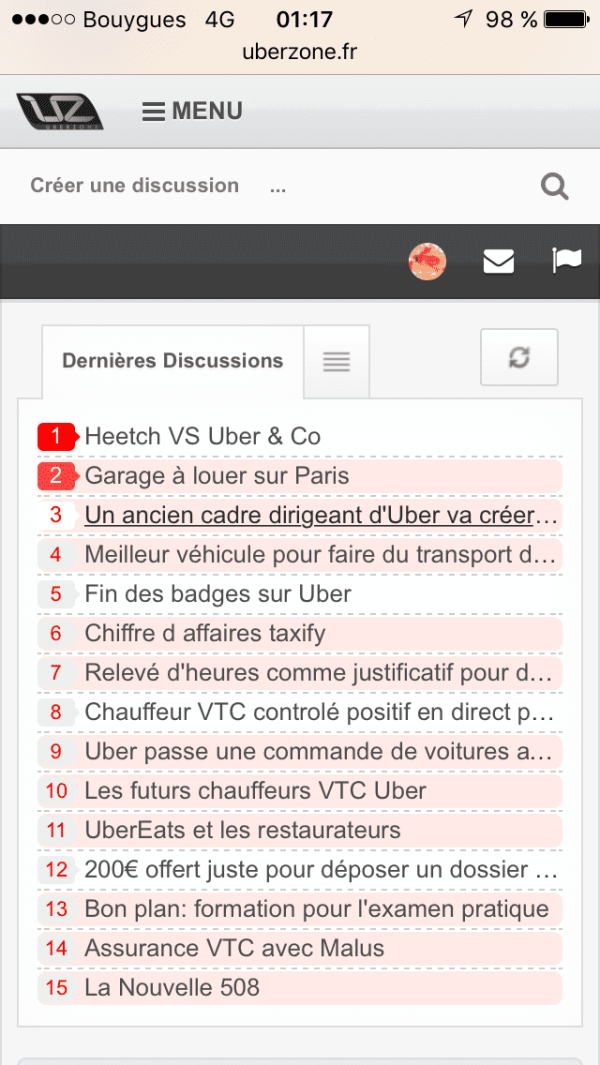Open the user avatar profile

click(x=427, y=261)
